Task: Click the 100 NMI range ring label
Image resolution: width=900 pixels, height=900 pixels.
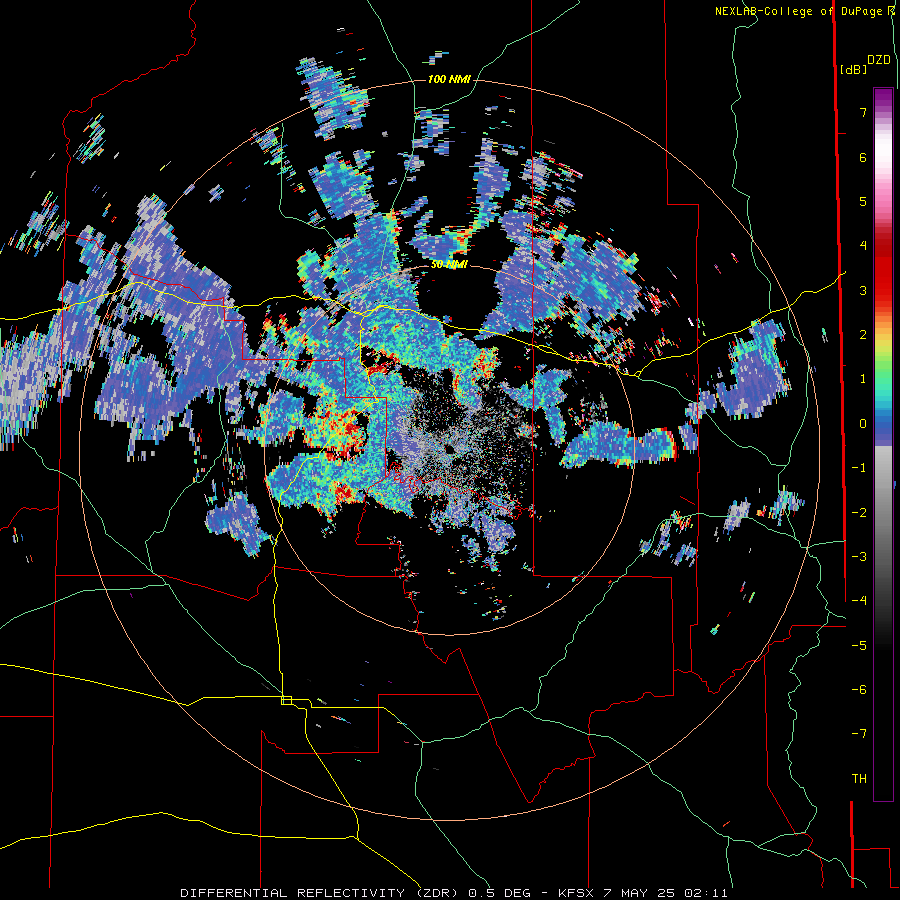Action: click(449, 79)
